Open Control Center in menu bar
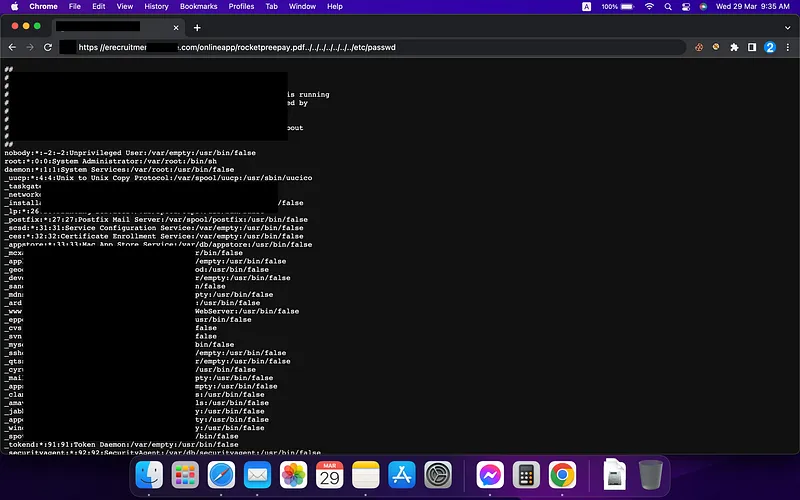Screen dimensions: 800x500 click(x=686, y=7)
